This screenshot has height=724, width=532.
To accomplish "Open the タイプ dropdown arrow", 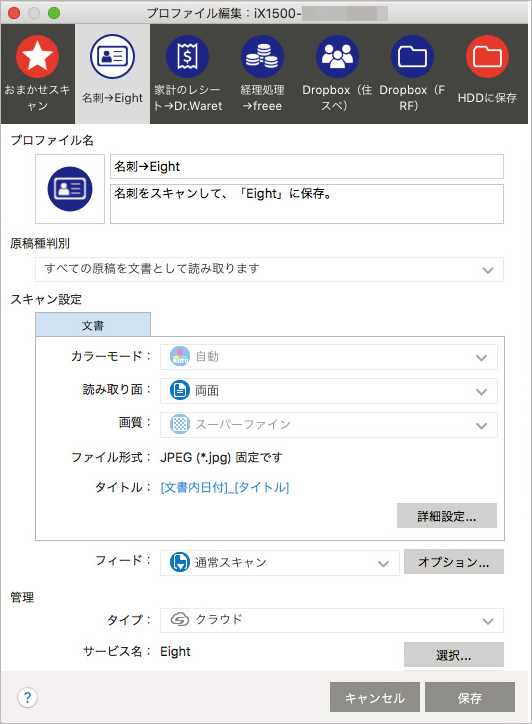I will coord(488,621).
